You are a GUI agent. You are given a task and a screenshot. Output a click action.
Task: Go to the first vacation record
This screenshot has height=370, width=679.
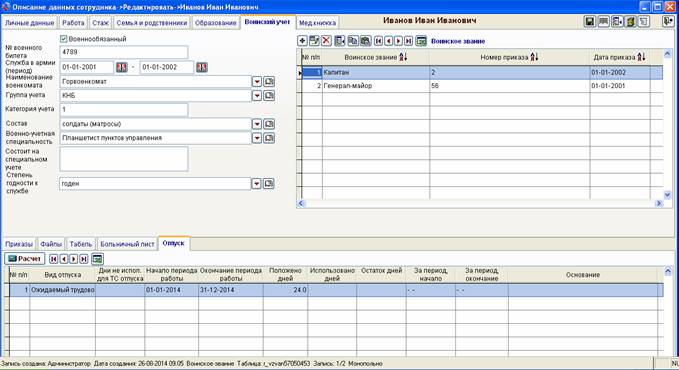pyautogui.click(x=54, y=259)
